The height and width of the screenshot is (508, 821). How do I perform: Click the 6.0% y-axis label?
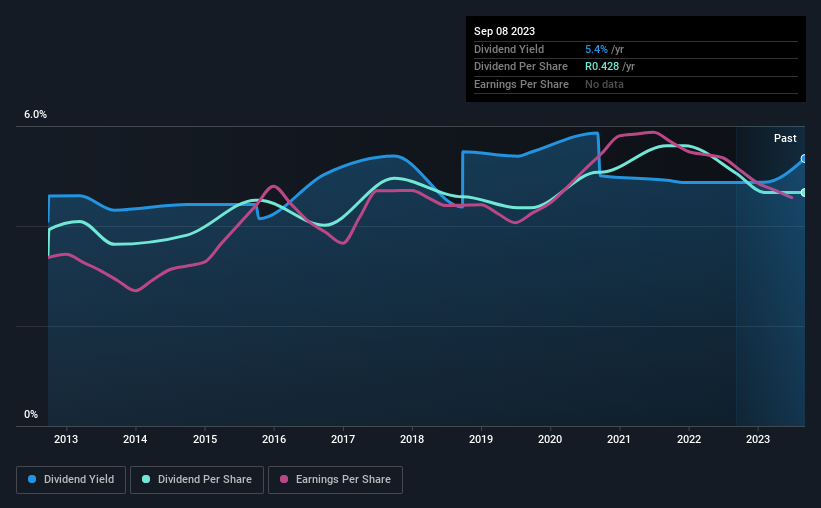(35, 115)
